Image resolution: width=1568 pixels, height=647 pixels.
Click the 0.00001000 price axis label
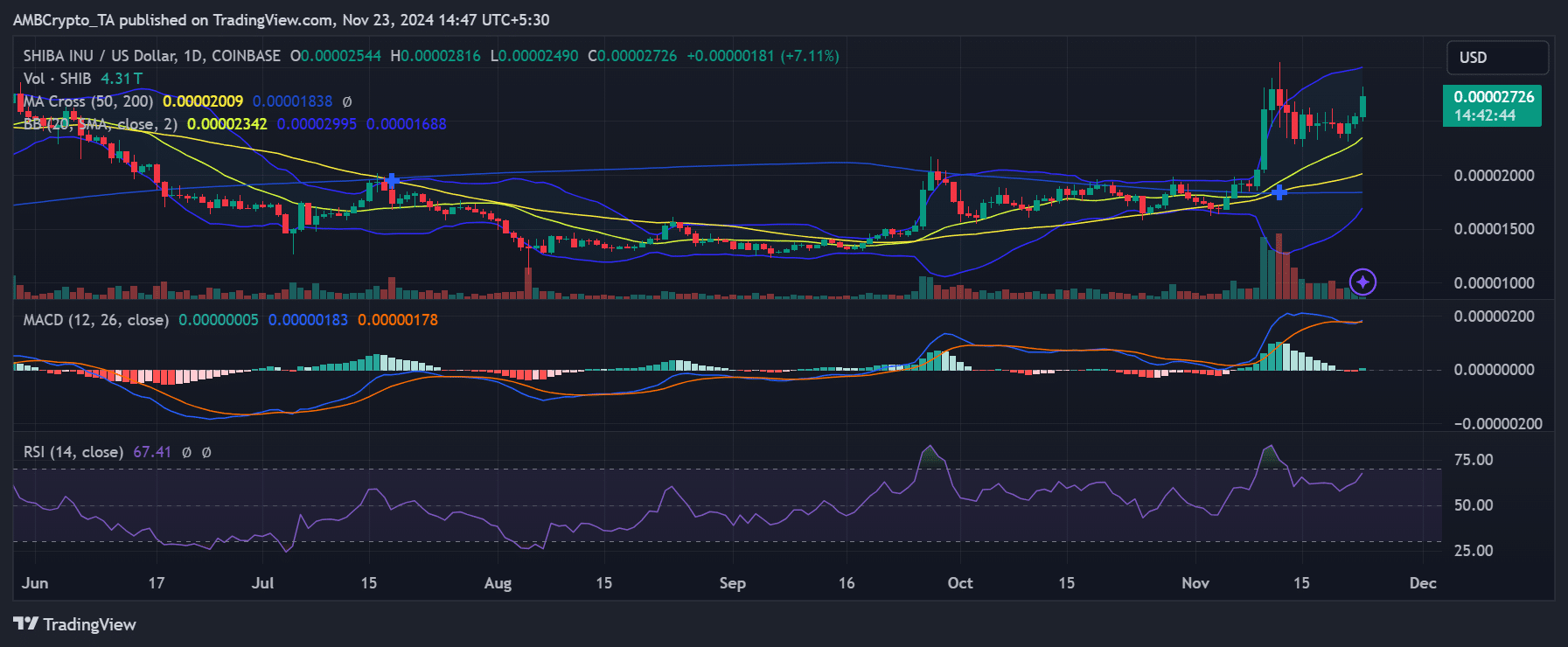click(1494, 283)
